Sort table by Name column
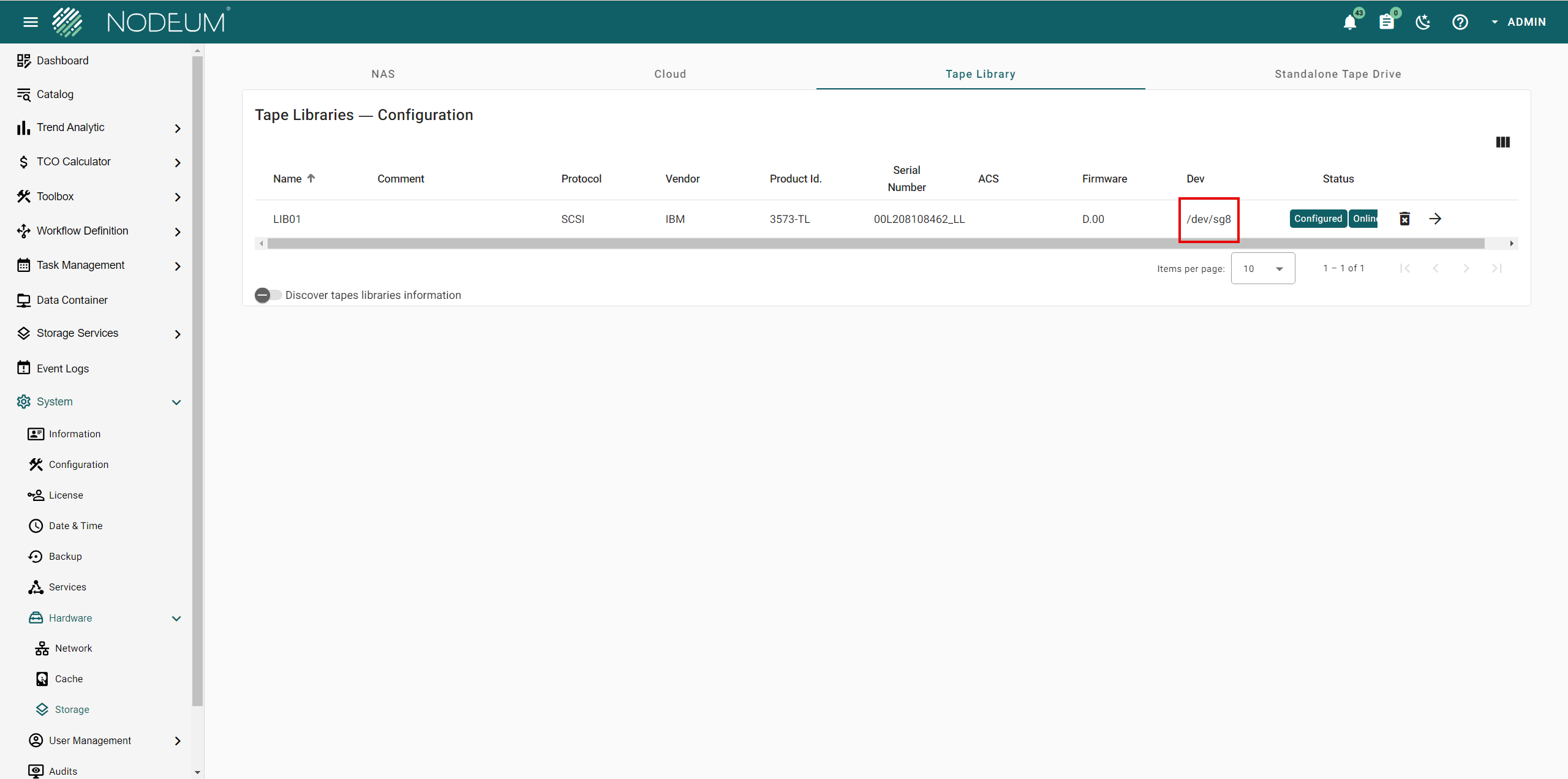Viewport: 1568px width, 779px height. point(288,179)
